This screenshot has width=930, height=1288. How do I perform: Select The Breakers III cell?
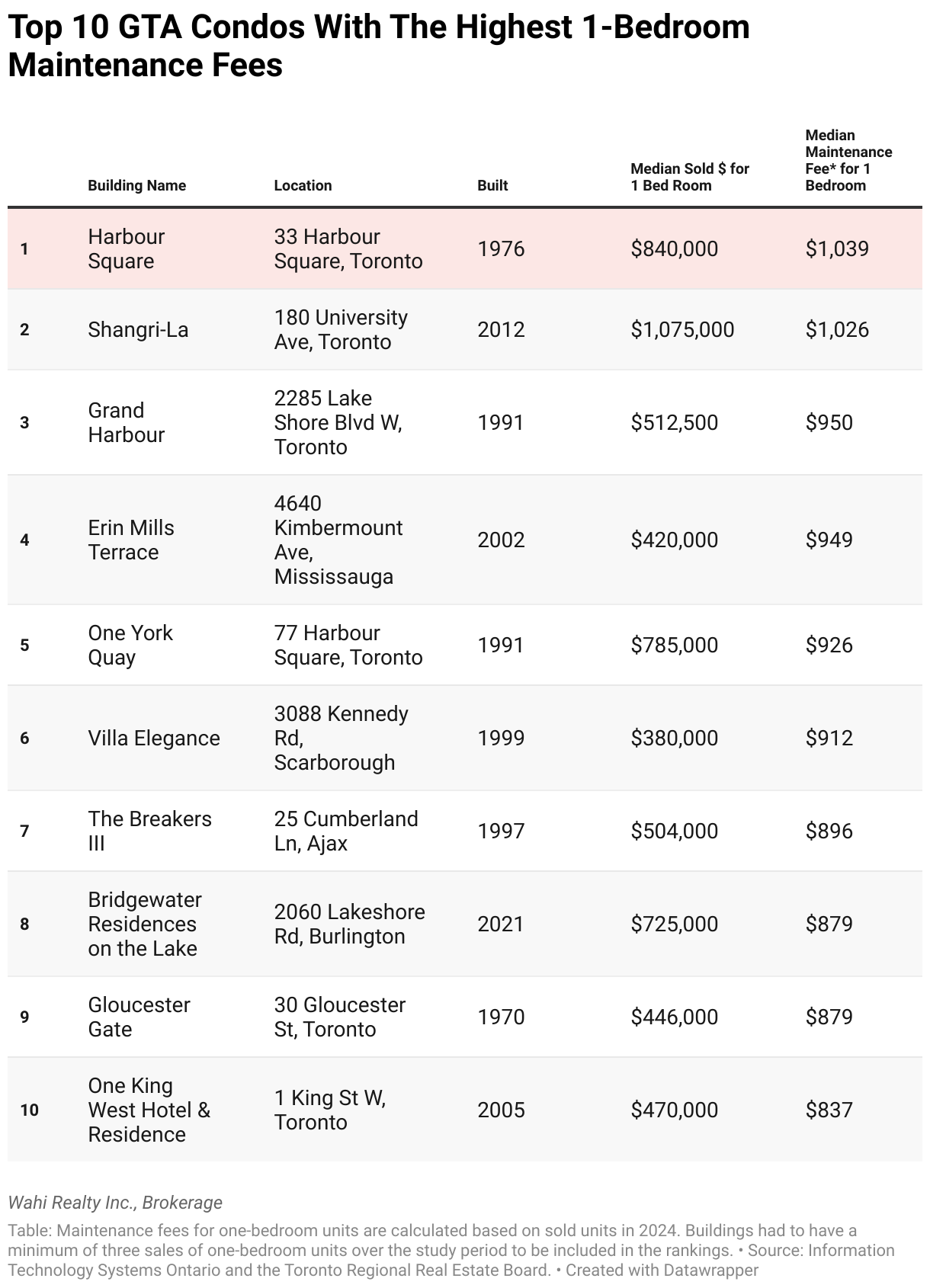point(149,831)
